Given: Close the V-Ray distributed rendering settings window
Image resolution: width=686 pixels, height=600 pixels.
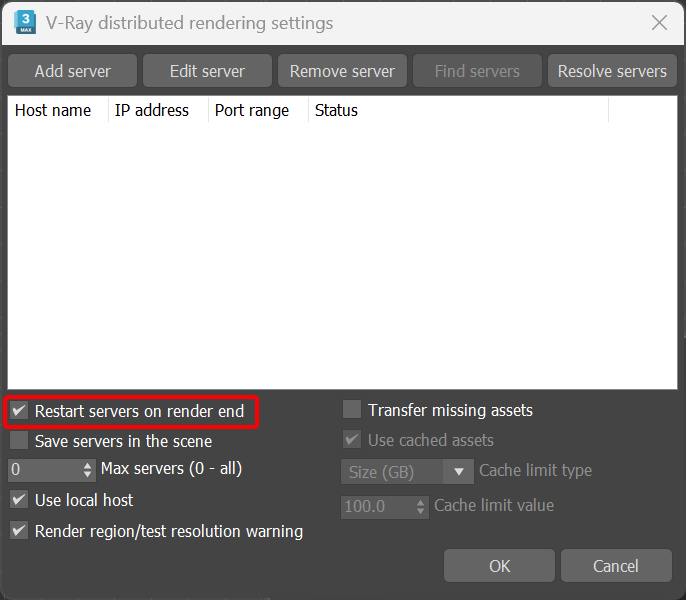Looking at the screenshot, I should click(659, 23).
